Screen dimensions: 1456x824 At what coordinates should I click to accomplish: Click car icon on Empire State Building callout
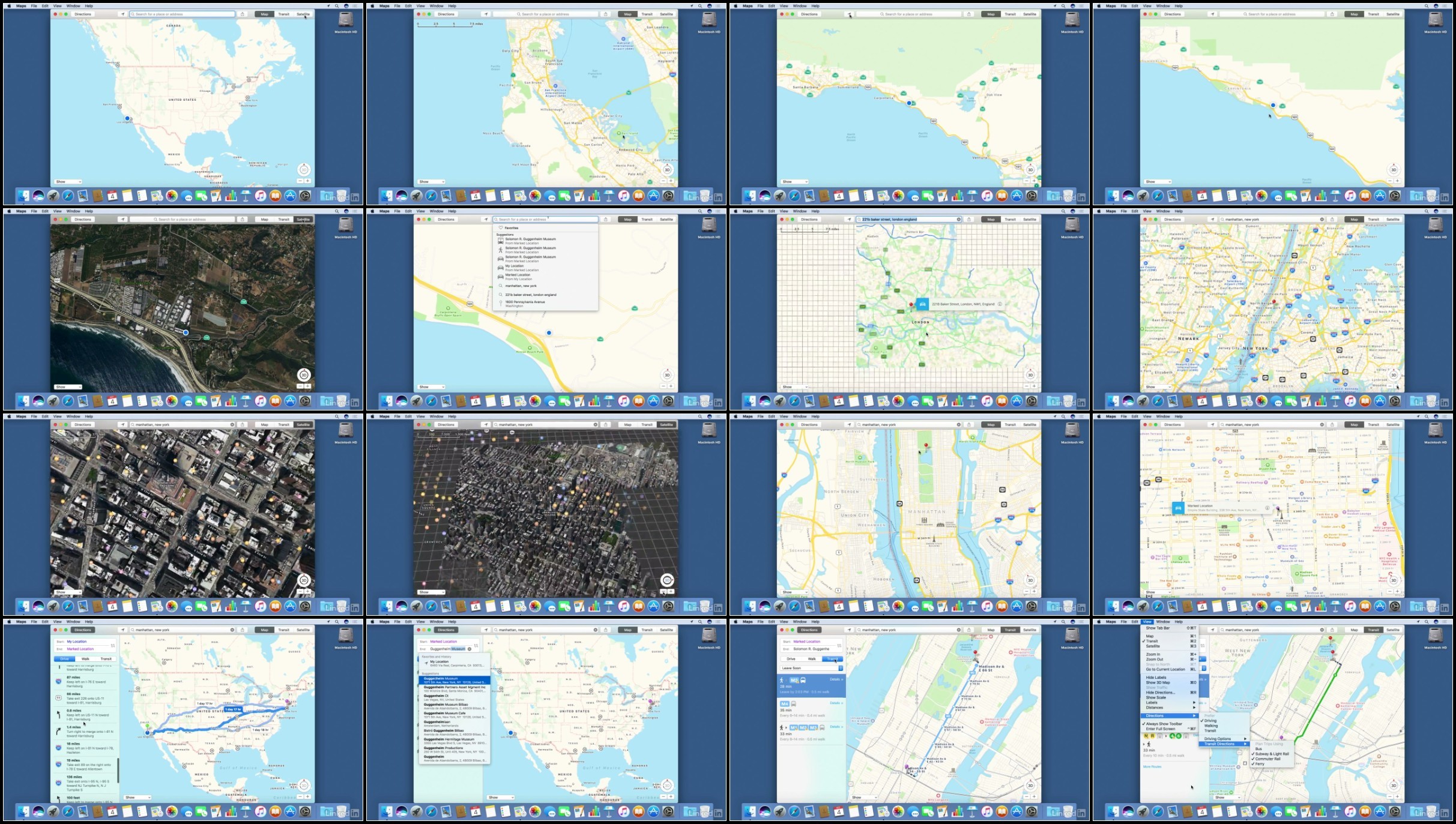pyautogui.click(x=1178, y=508)
